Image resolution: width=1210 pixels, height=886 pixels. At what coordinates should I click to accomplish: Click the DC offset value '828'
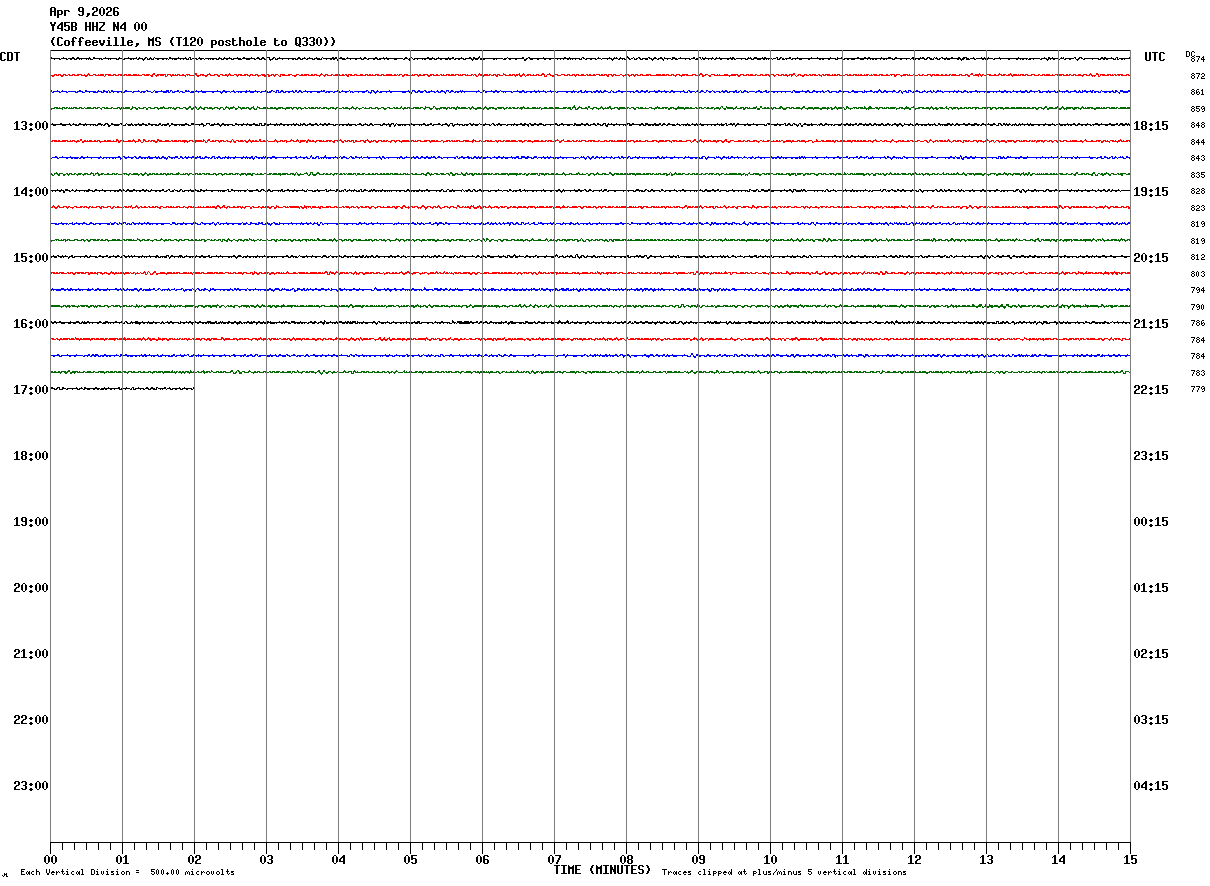1198,192
